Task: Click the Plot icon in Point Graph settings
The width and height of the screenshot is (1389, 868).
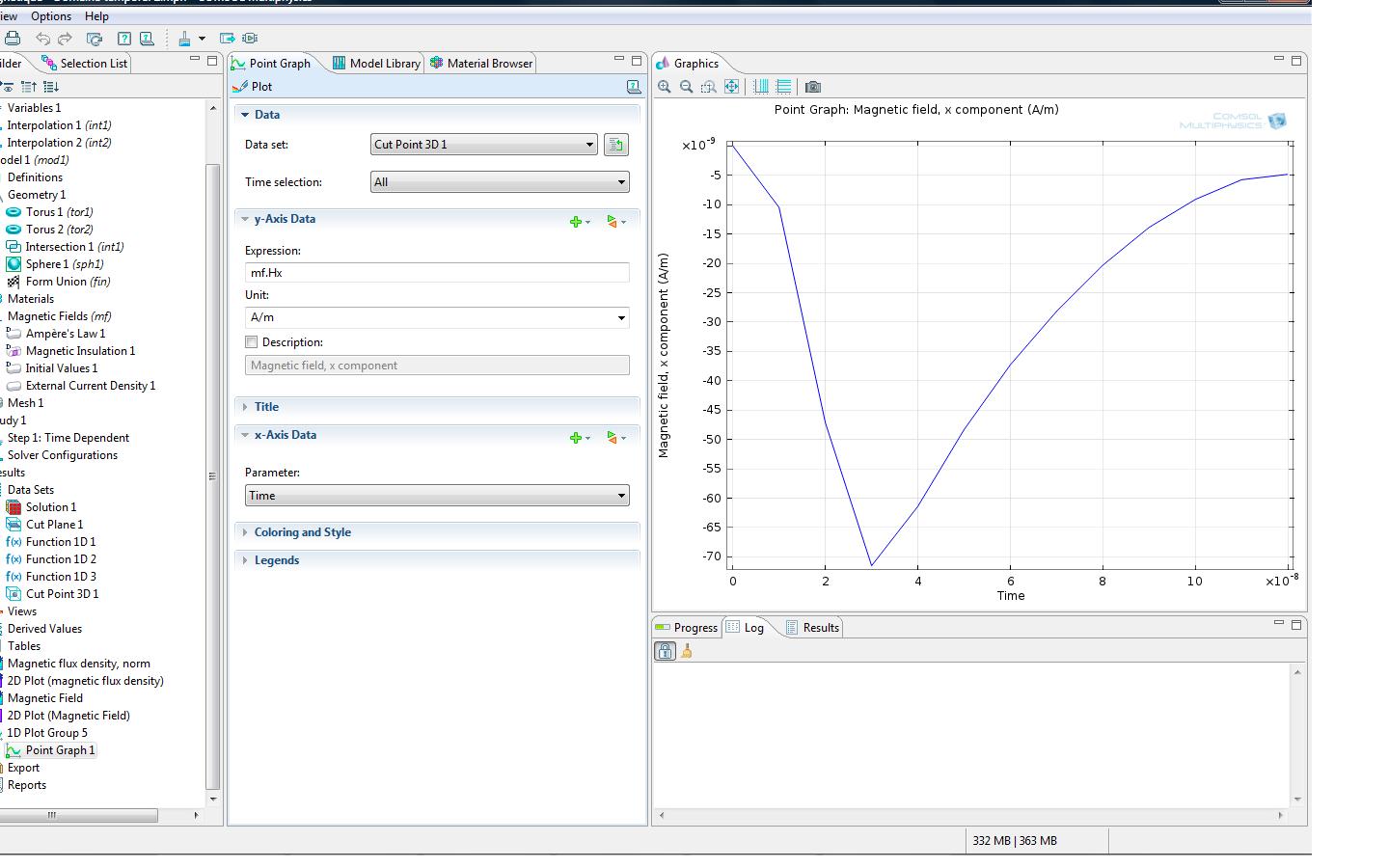Action: pos(241,87)
